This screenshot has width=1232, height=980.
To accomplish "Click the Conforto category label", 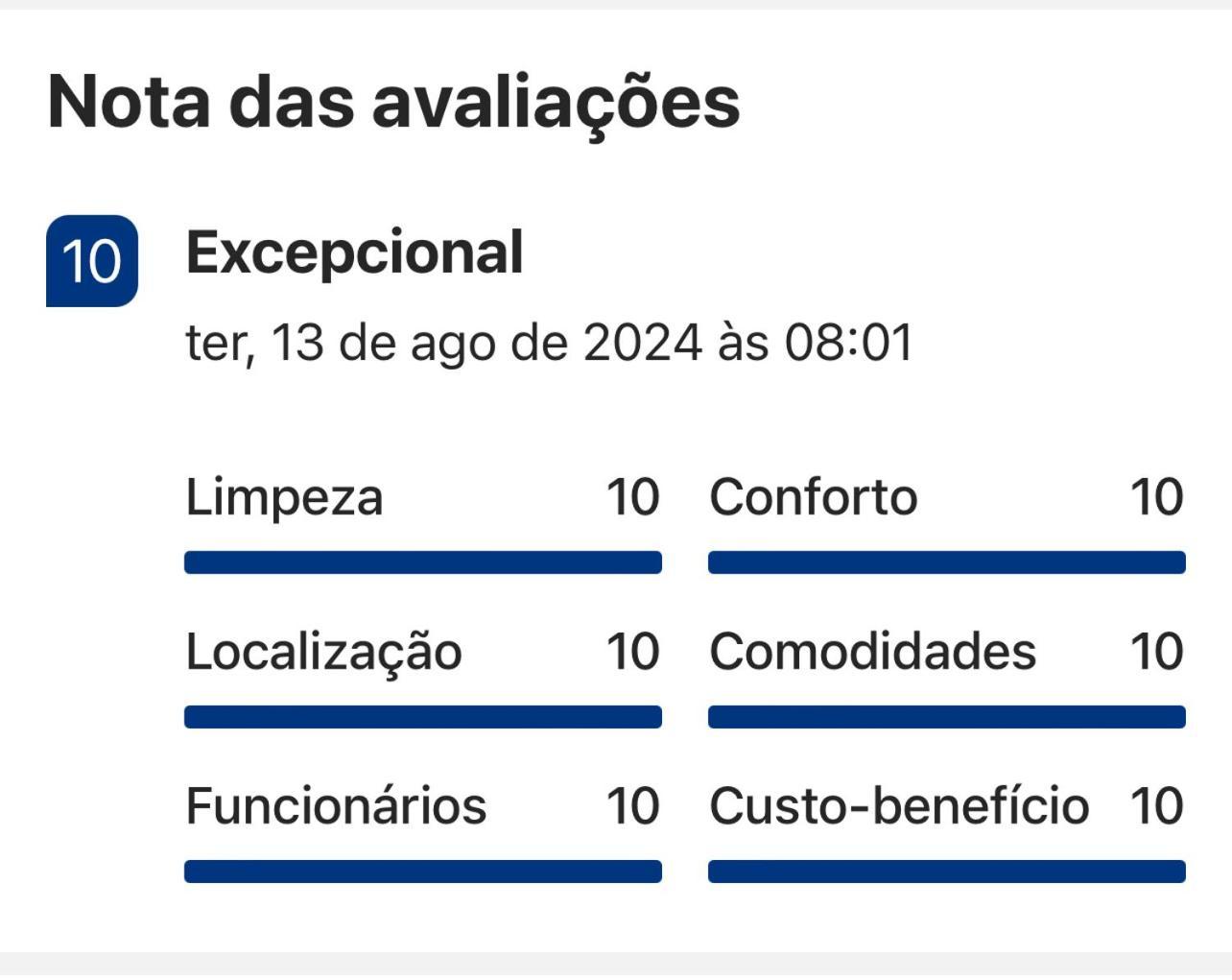I will 814,497.
